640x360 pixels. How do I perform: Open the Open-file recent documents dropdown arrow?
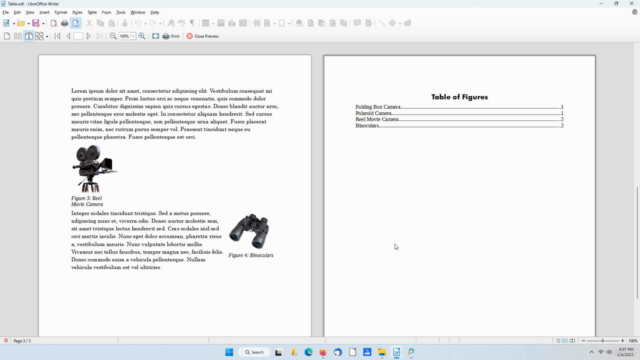coord(28,23)
